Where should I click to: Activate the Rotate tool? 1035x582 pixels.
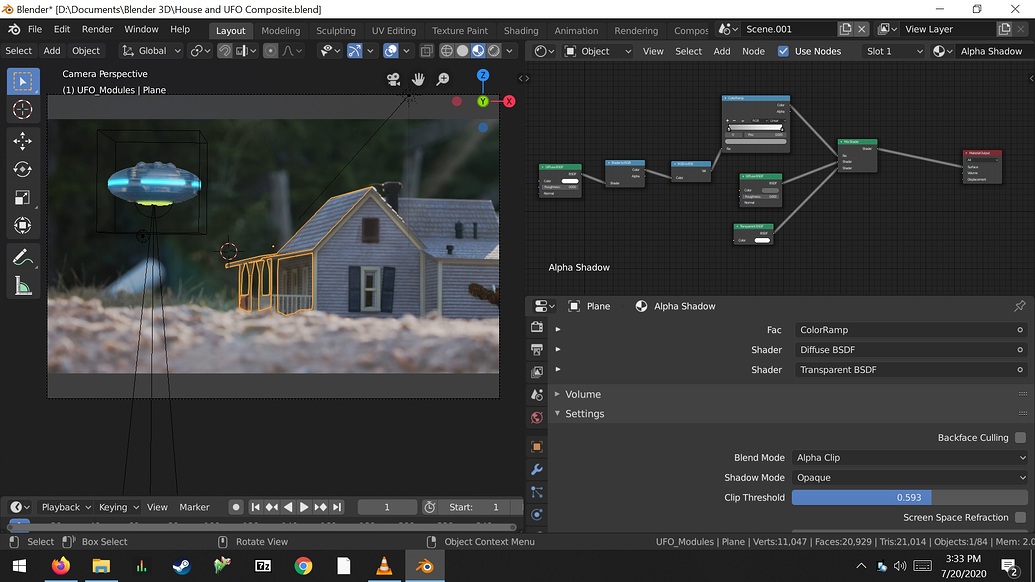(x=22, y=169)
